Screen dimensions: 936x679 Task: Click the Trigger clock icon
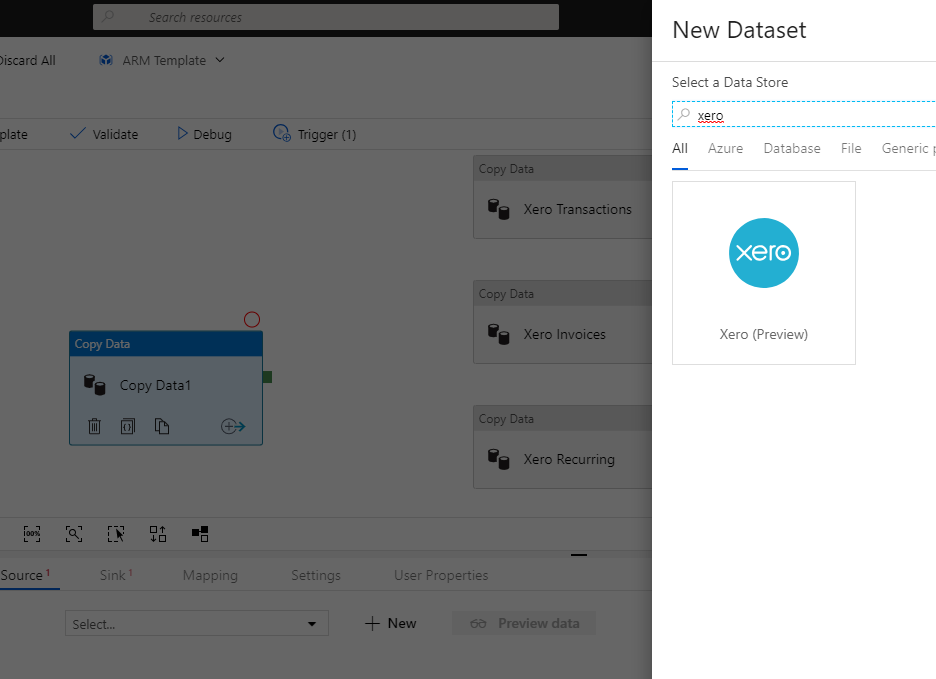point(282,133)
